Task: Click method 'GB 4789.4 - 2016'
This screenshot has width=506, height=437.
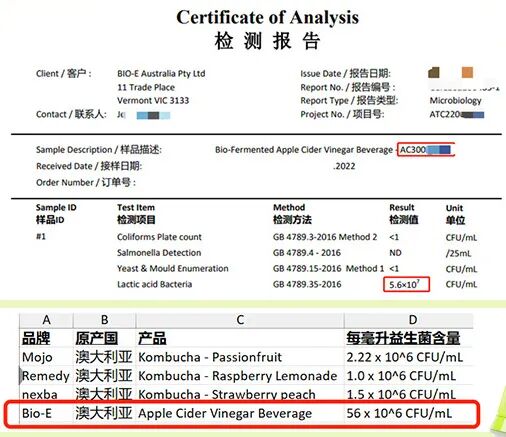Action: (307, 253)
